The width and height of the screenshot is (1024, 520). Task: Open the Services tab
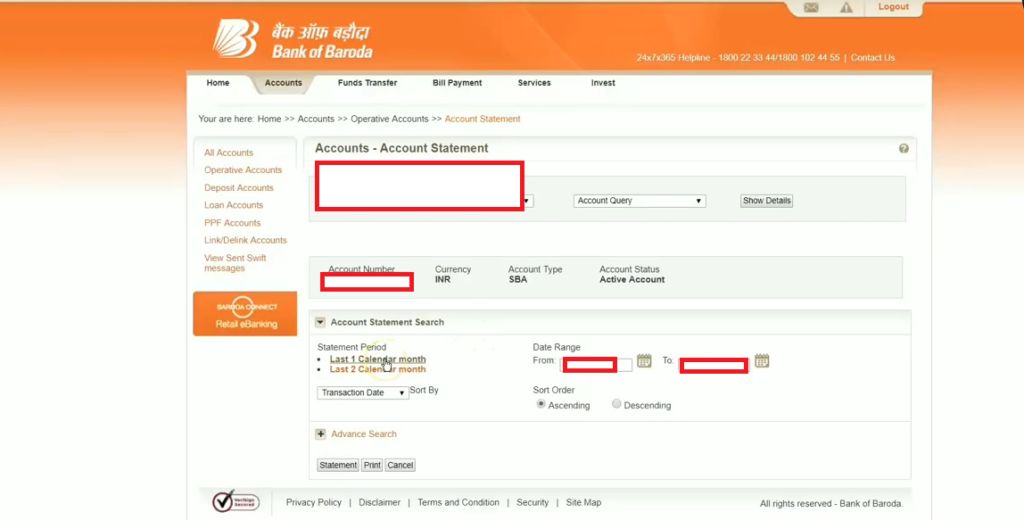click(x=534, y=83)
